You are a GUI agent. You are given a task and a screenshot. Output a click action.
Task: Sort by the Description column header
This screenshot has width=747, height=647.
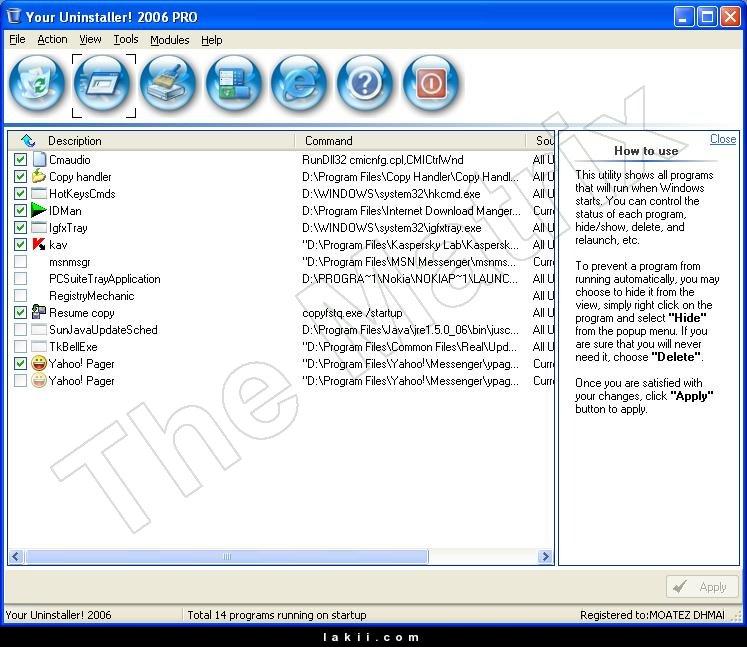tap(74, 141)
